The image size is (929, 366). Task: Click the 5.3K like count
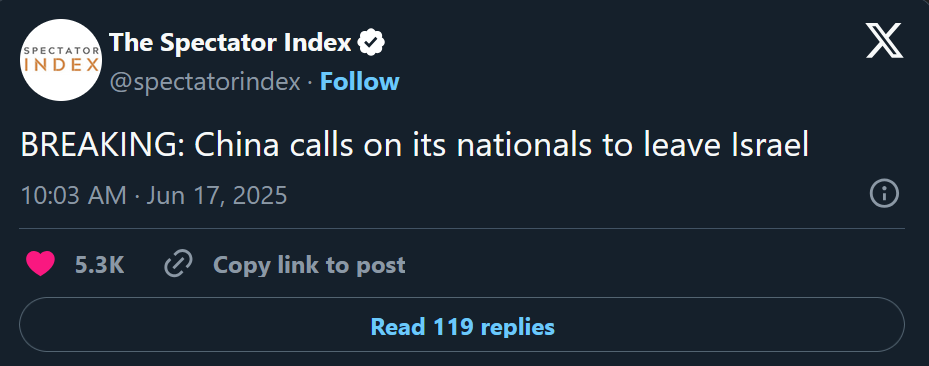(100, 265)
